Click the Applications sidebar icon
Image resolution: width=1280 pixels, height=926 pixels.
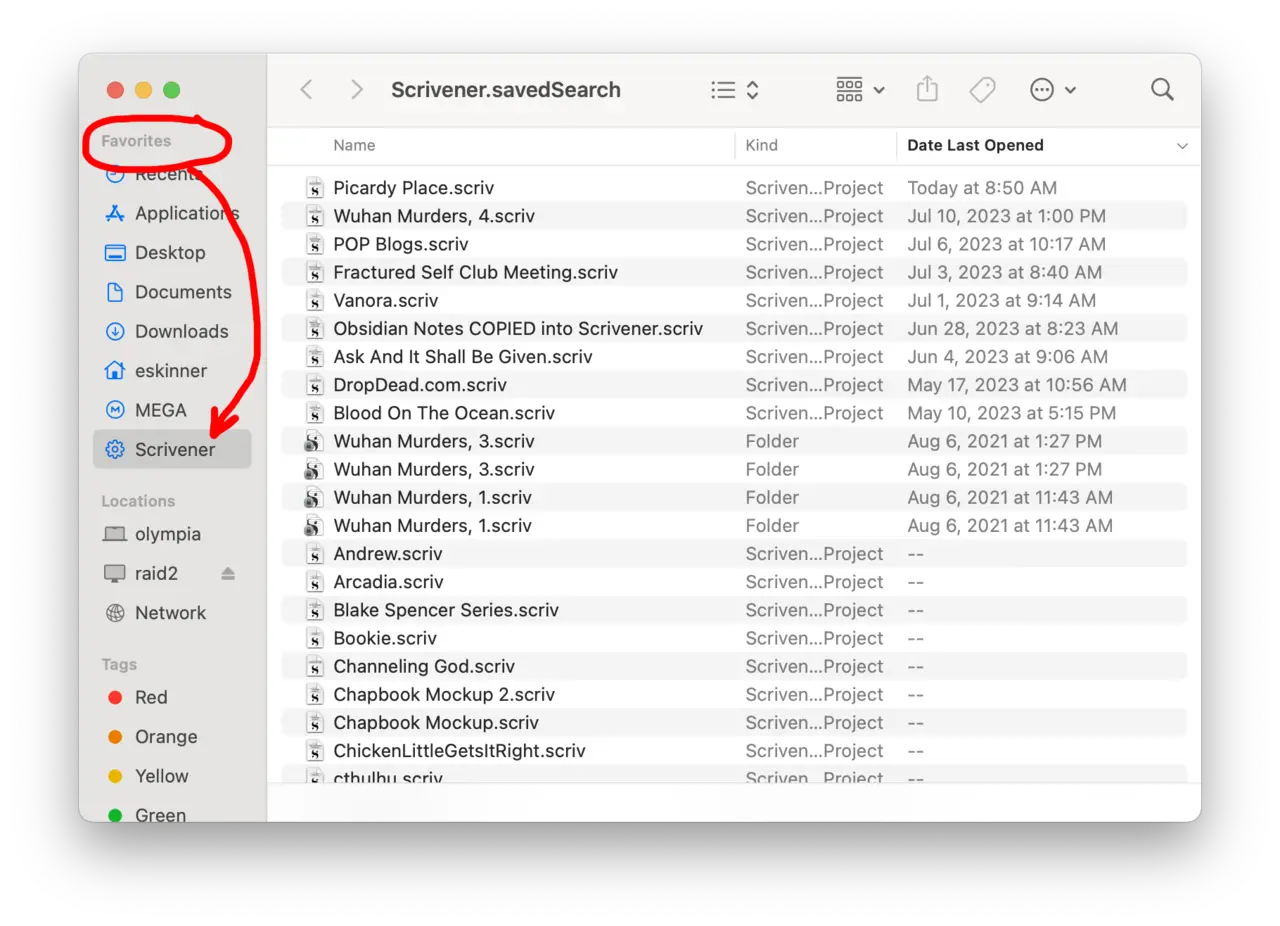coord(115,213)
